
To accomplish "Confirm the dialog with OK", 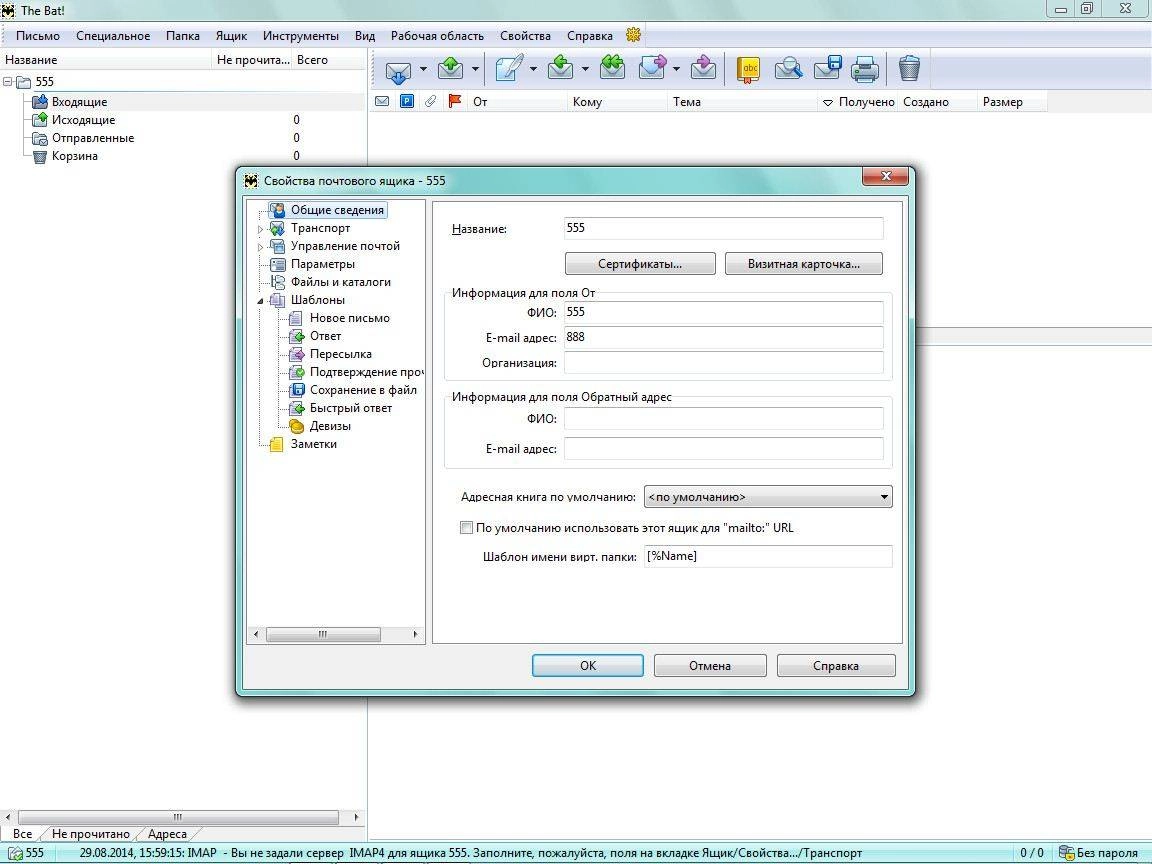I will pos(588,666).
